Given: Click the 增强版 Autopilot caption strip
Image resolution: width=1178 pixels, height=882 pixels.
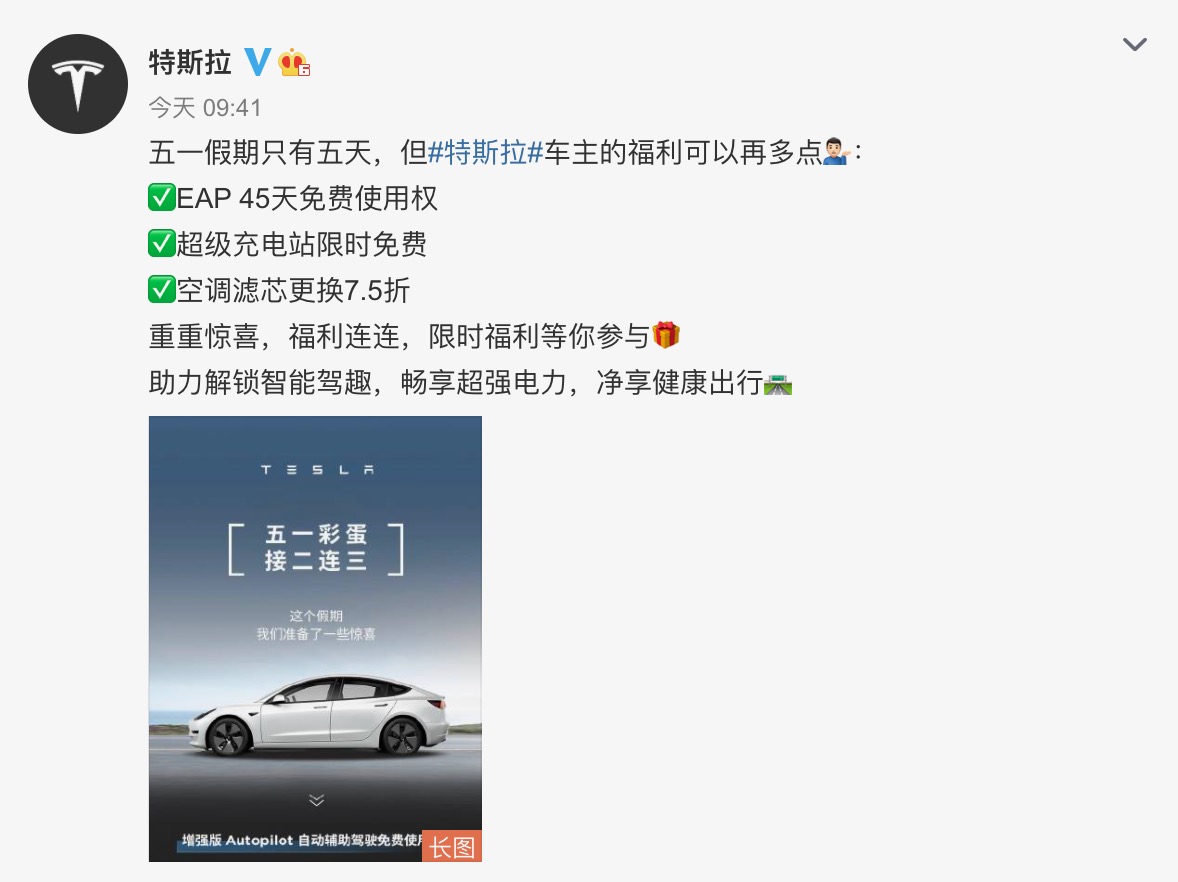Looking at the screenshot, I should pyautogui.click(x=301, y=840).
